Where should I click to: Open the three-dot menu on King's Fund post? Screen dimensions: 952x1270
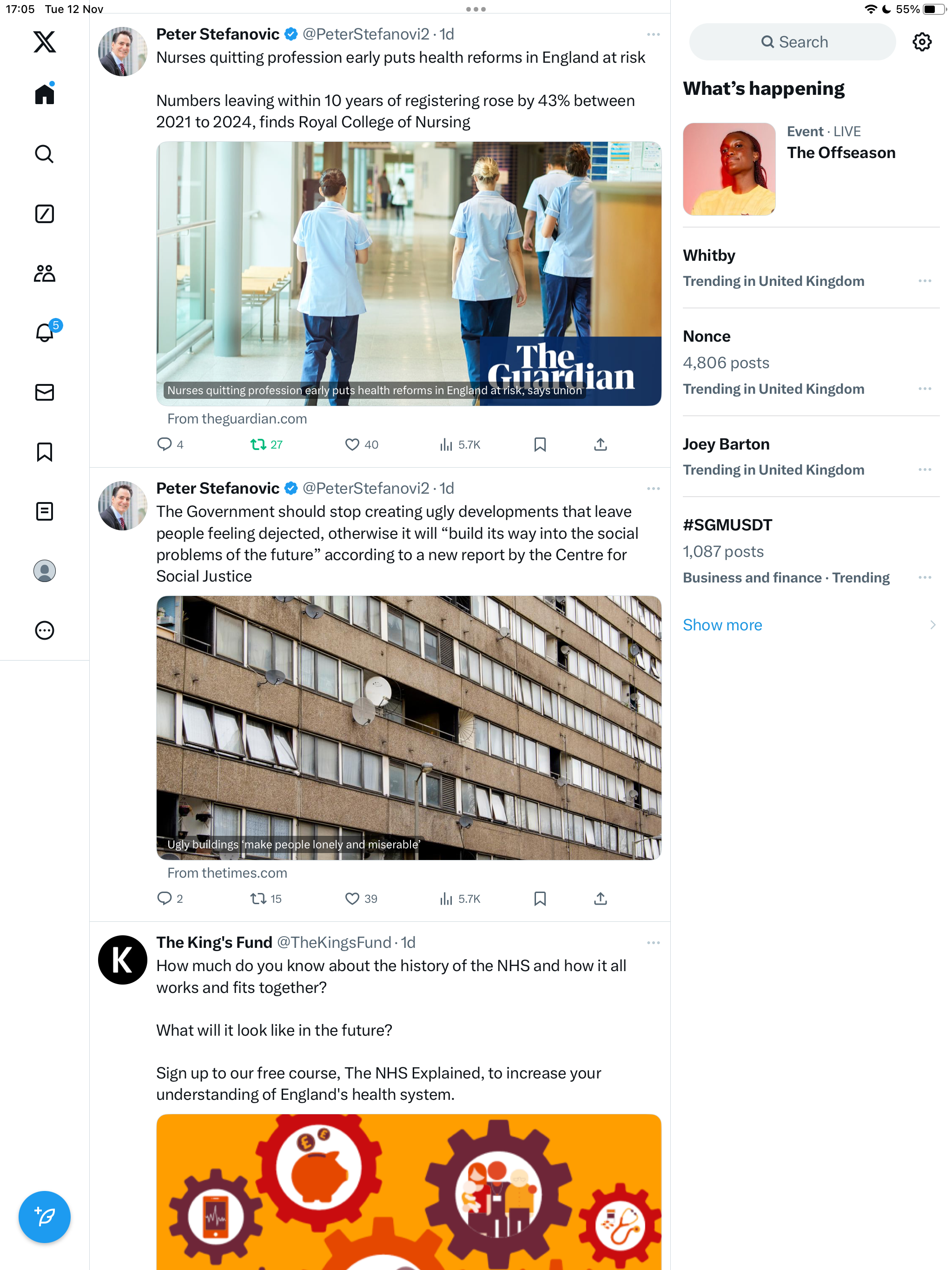click(653, 943)
